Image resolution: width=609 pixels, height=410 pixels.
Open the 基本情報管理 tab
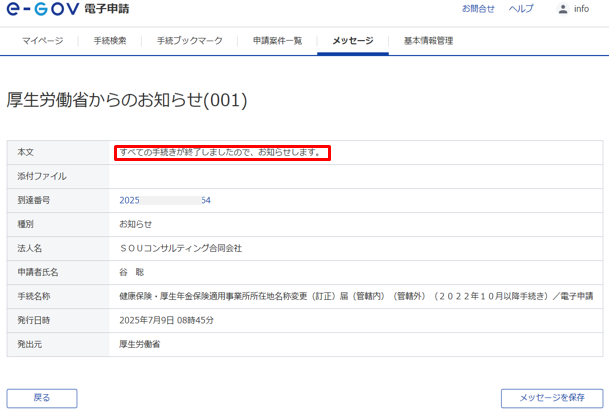coord(428,41)
